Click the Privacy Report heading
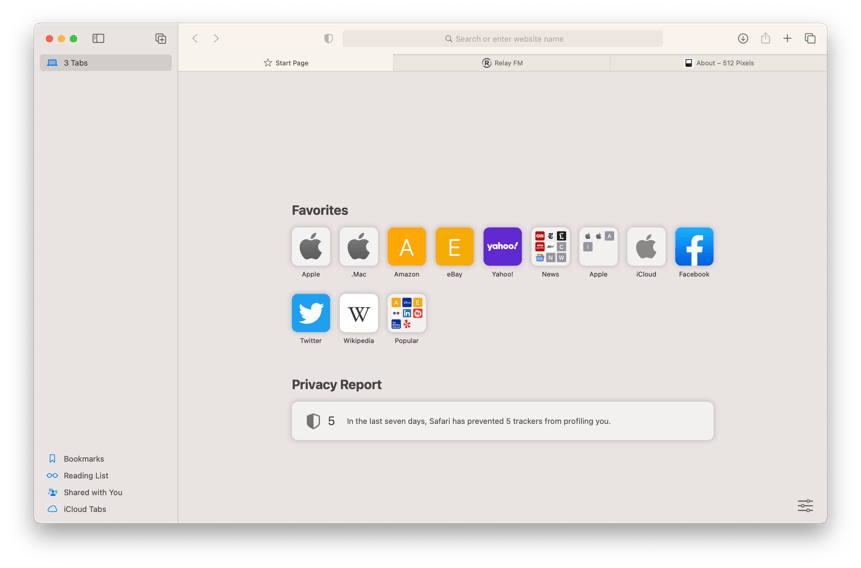The image size is (861, 568). coord(336,385)
